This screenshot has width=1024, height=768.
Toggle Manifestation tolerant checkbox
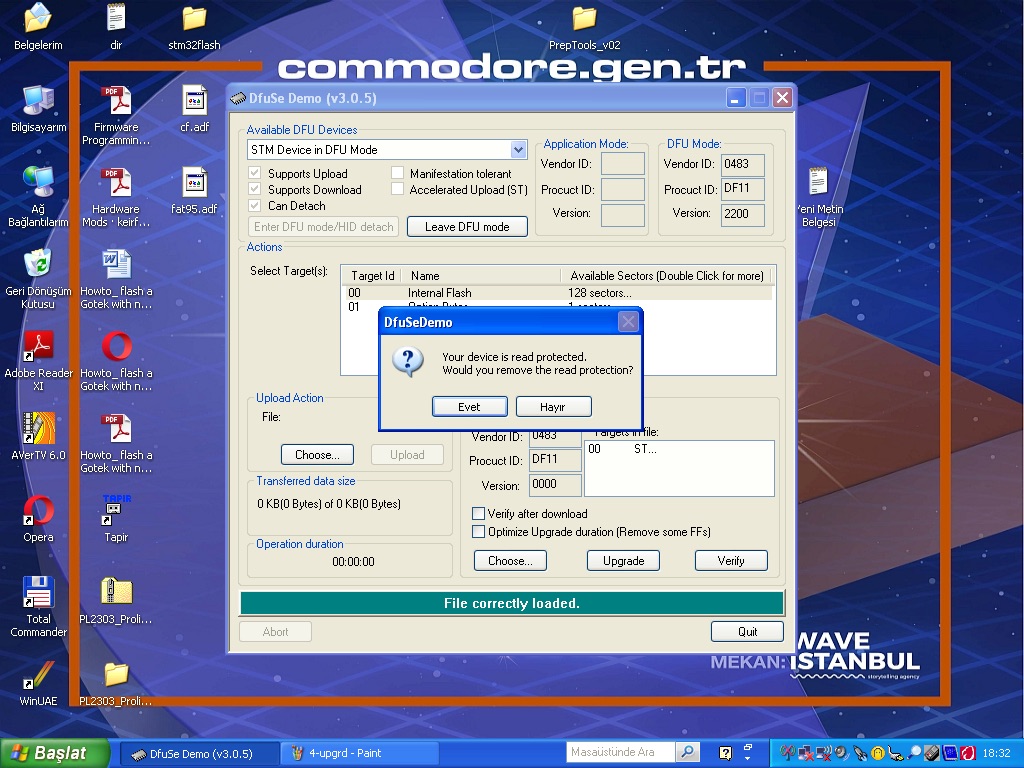[x=398, y=173]
